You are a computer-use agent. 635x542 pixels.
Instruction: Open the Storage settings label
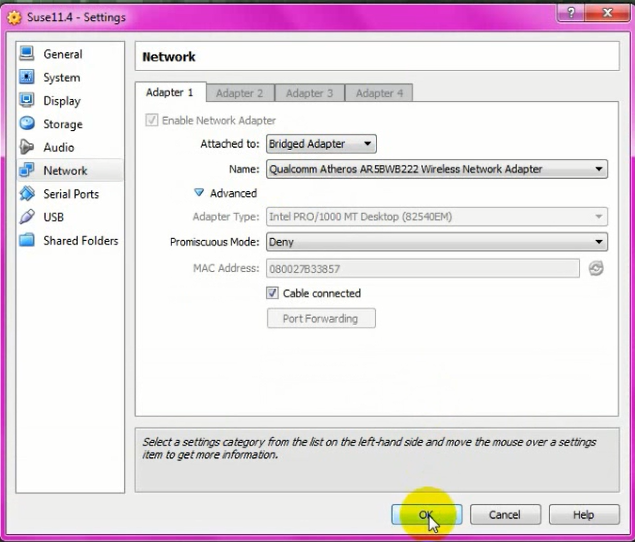(63, 124)
